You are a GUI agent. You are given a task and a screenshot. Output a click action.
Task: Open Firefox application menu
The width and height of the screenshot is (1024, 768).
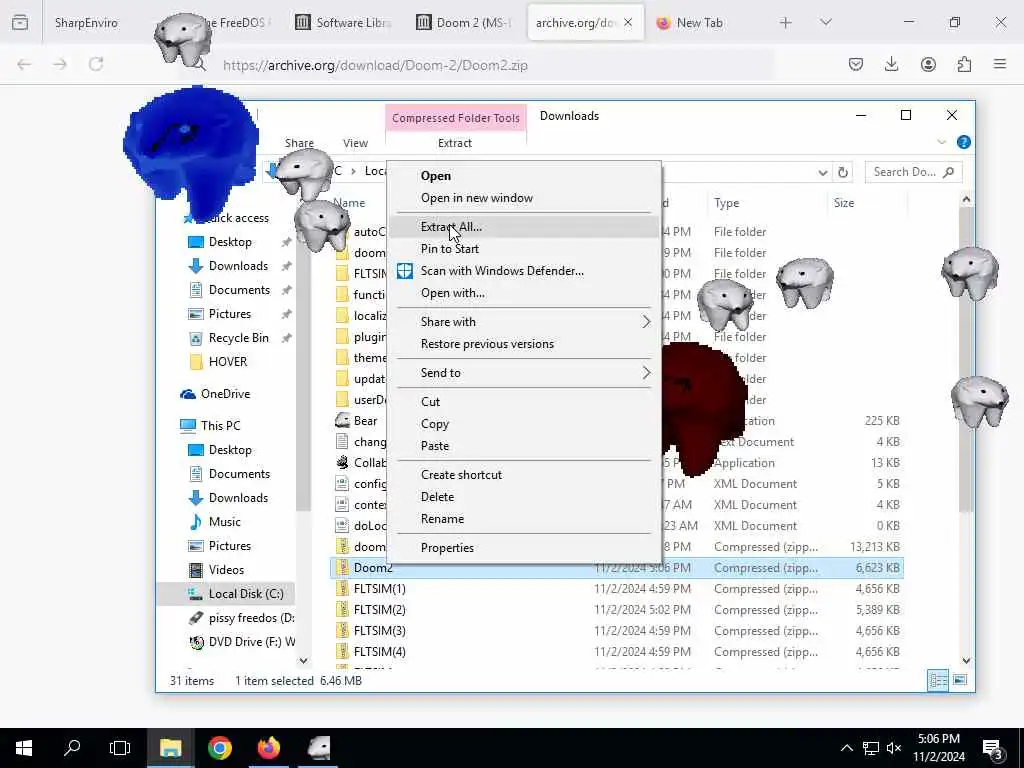1000,65
